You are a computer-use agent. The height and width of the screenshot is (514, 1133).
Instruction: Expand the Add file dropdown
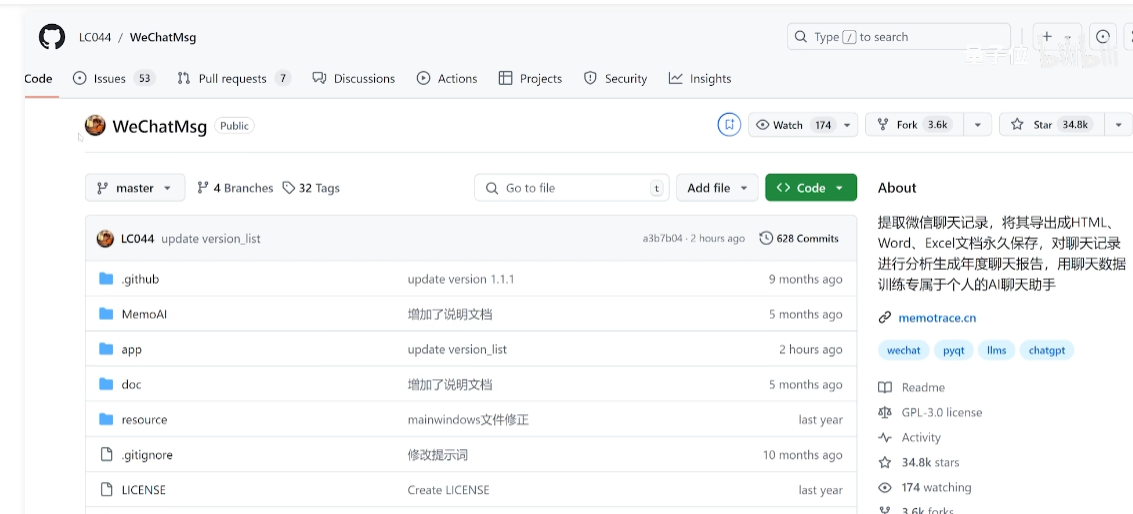click(x=717, y=188)
